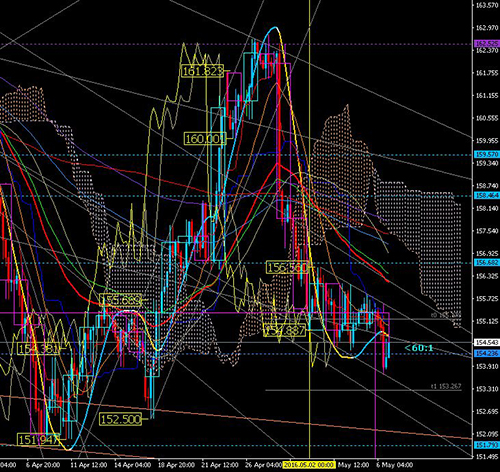Click the 154.381 price label on chart
Screen dimensions: 500x472
(38, 349)
